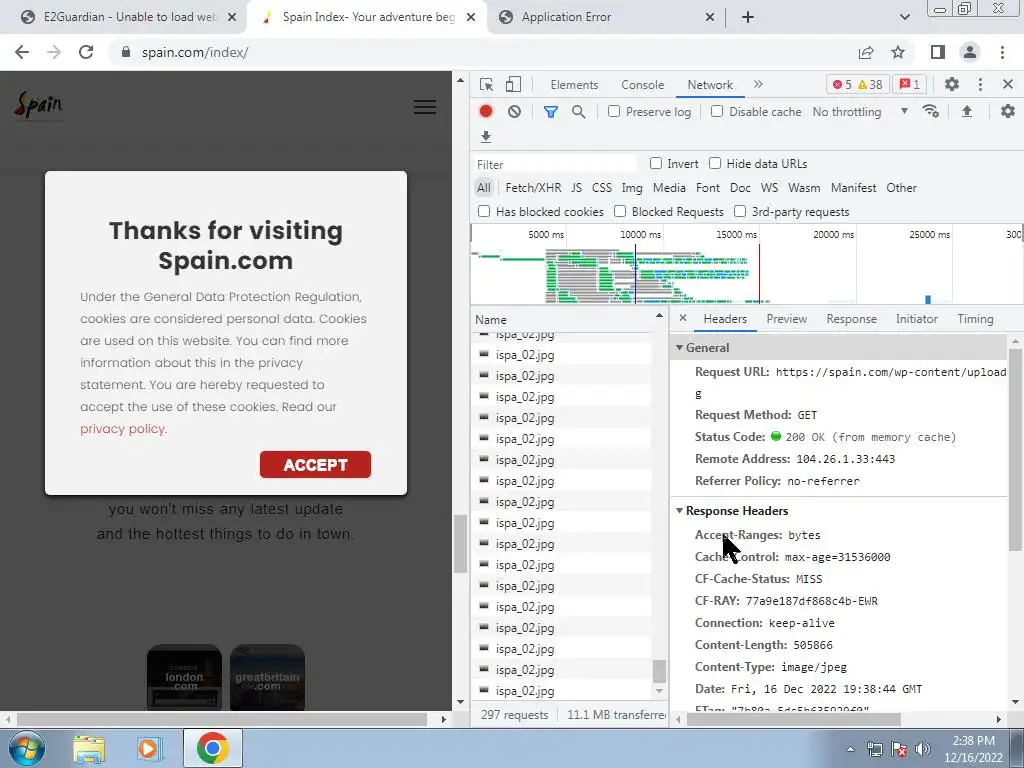Viewport: 1024px width, 768px height.
Task: Expand more DevTools tabs chevron
Action: [758, 84]
